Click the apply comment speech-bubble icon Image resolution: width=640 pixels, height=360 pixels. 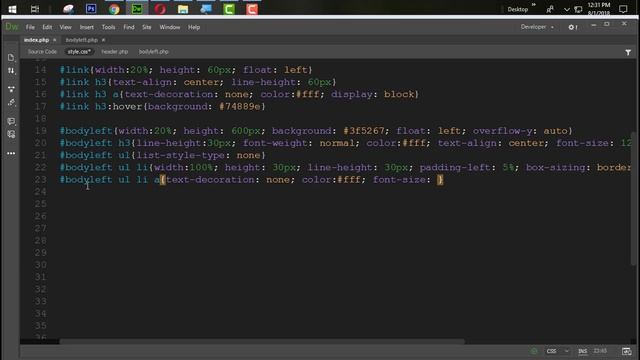click(x=11, y=121)
